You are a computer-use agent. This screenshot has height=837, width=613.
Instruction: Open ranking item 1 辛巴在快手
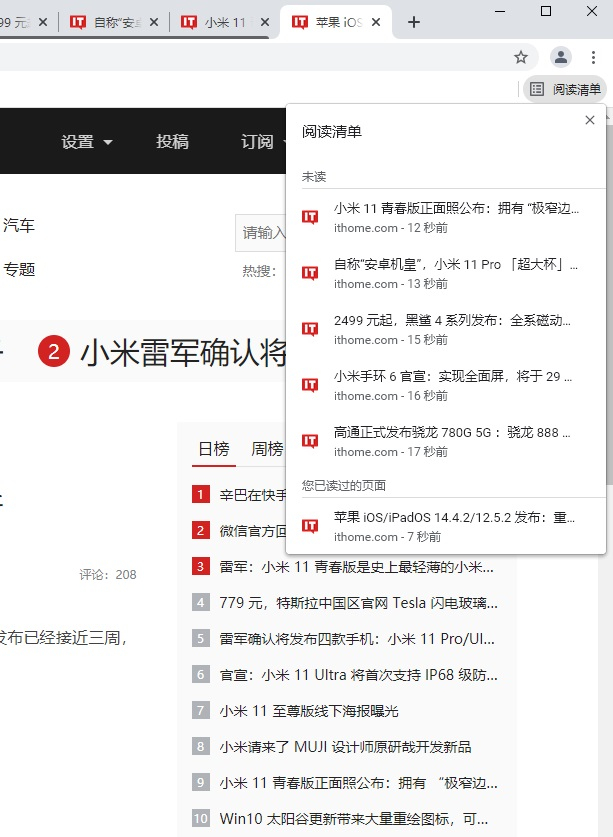pos(253,495)
